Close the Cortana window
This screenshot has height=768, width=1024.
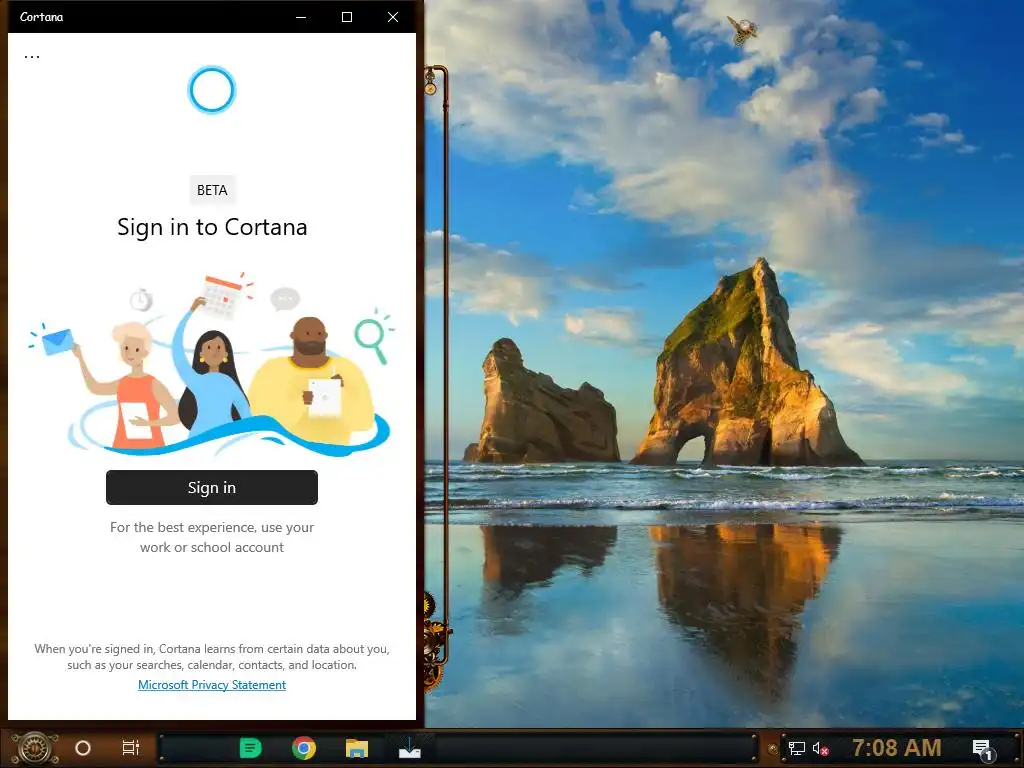[392, 17]
